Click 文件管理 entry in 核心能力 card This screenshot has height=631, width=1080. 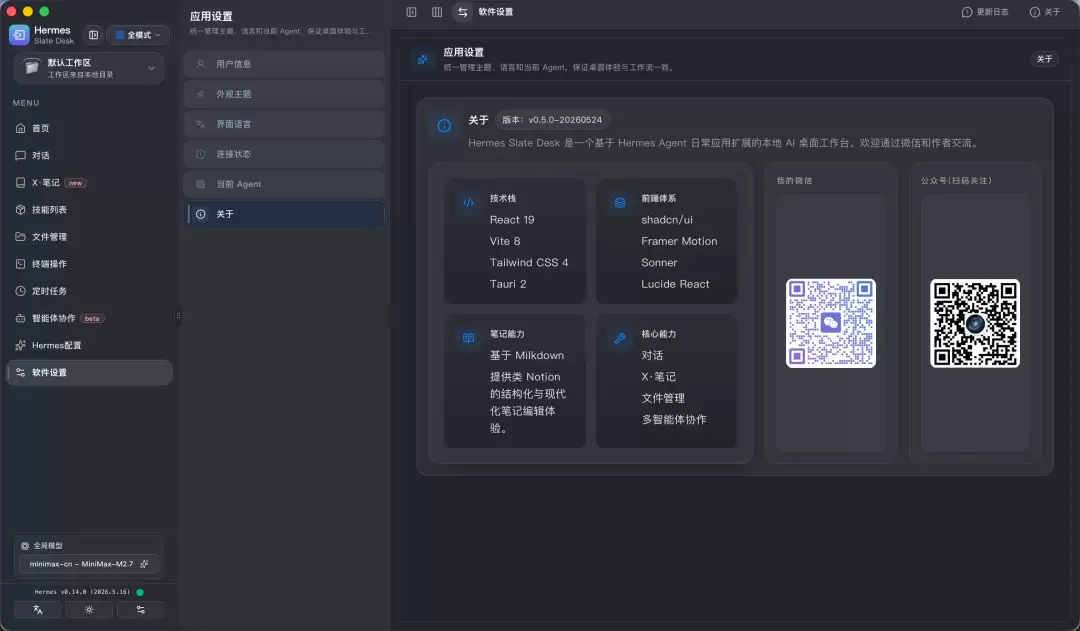[663, 398]
